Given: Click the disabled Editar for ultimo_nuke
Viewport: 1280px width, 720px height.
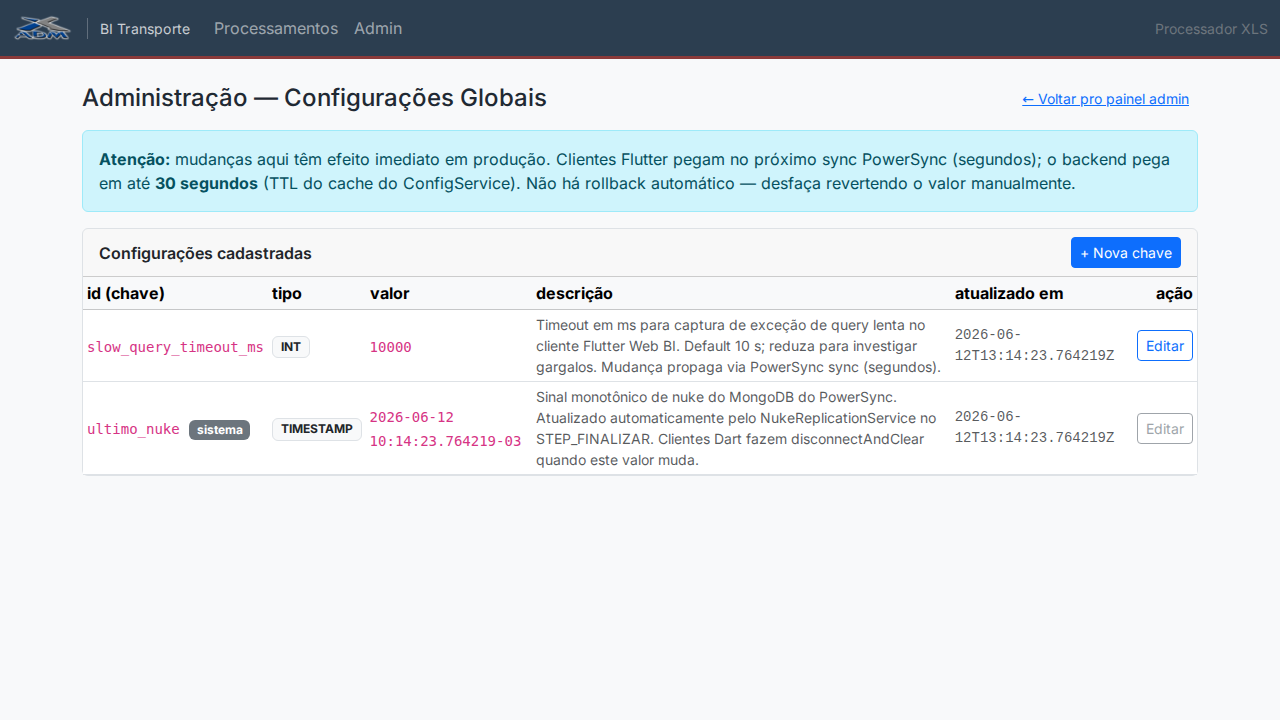Looking at the screenshot, I should [x=1165, y=429].
